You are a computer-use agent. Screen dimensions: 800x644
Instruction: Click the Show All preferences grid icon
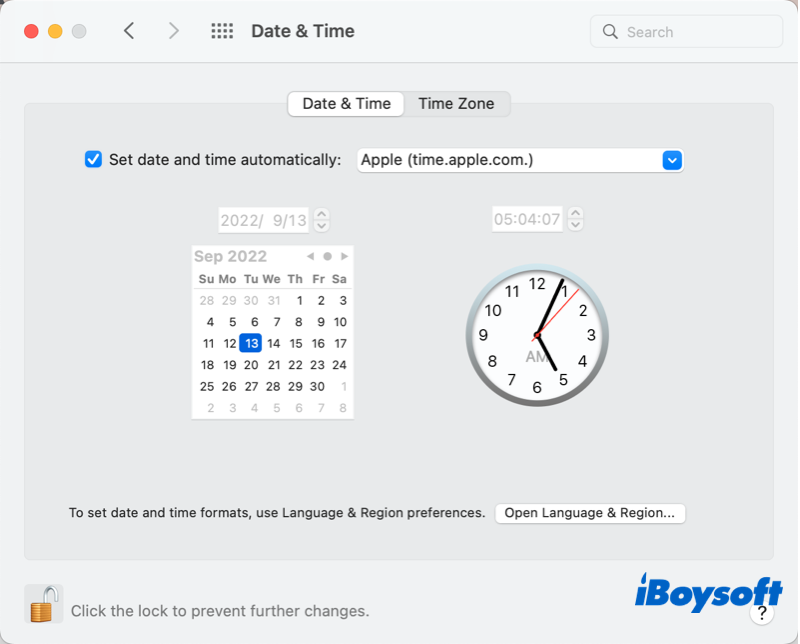pyautogui.click(x=222, y=31)
